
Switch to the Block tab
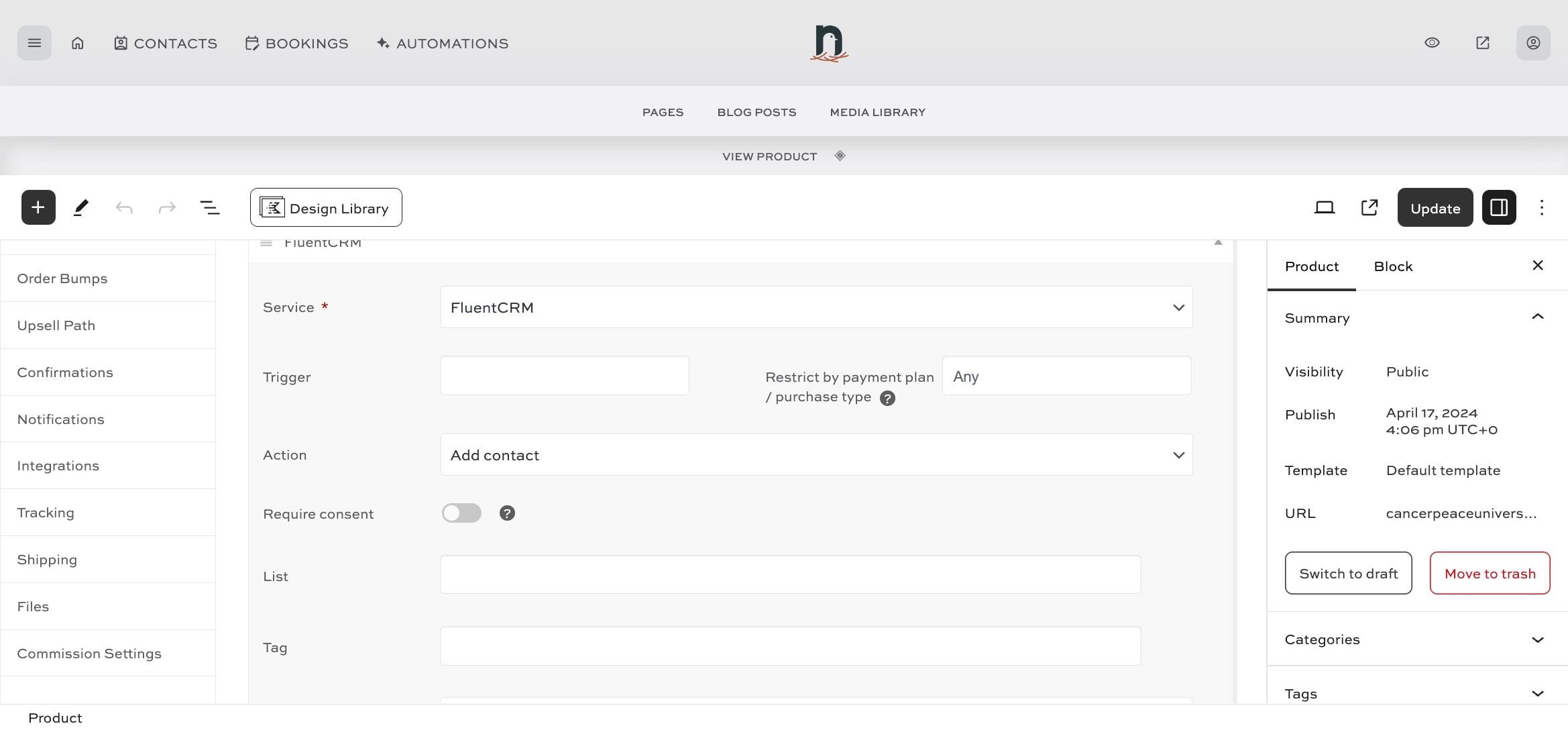pos(1393,266)
